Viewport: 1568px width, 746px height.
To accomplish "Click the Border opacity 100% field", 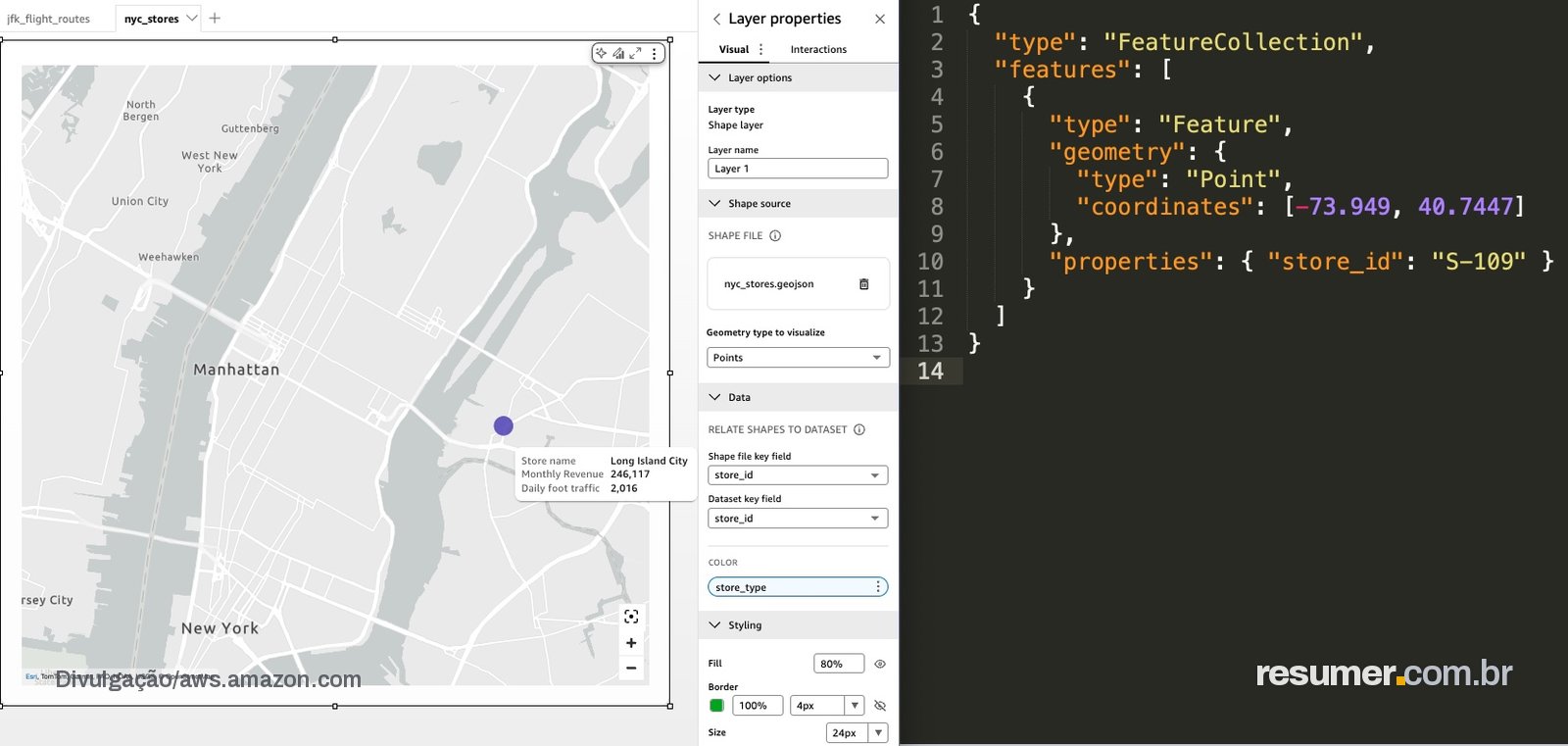I will pos(758,706).
